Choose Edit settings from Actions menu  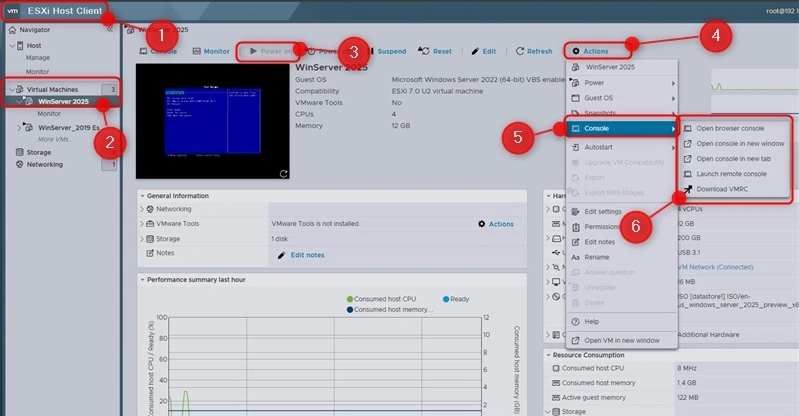pyautogui.click(x=622, y=212)
